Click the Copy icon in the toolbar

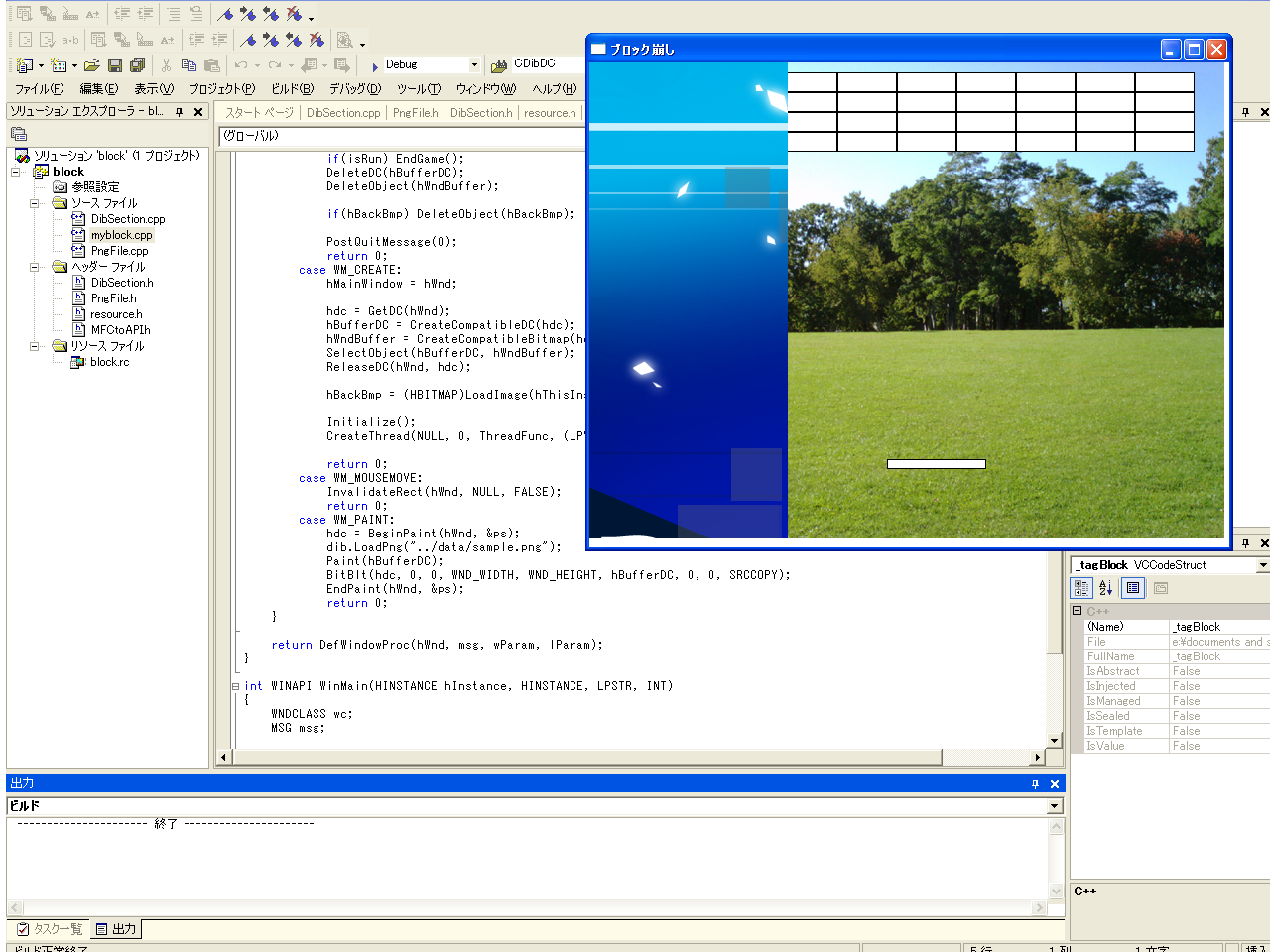coord(189,65)
